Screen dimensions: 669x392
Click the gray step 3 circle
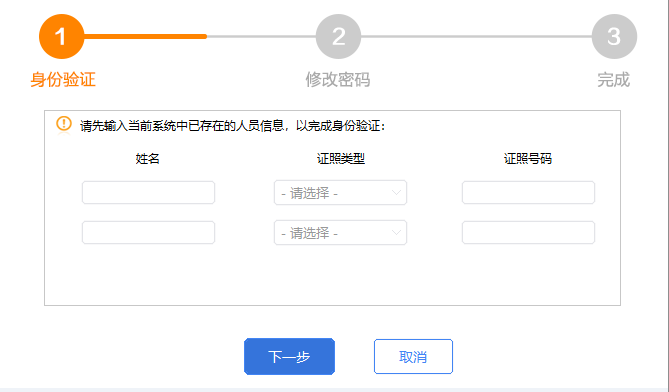coord(614,36)
